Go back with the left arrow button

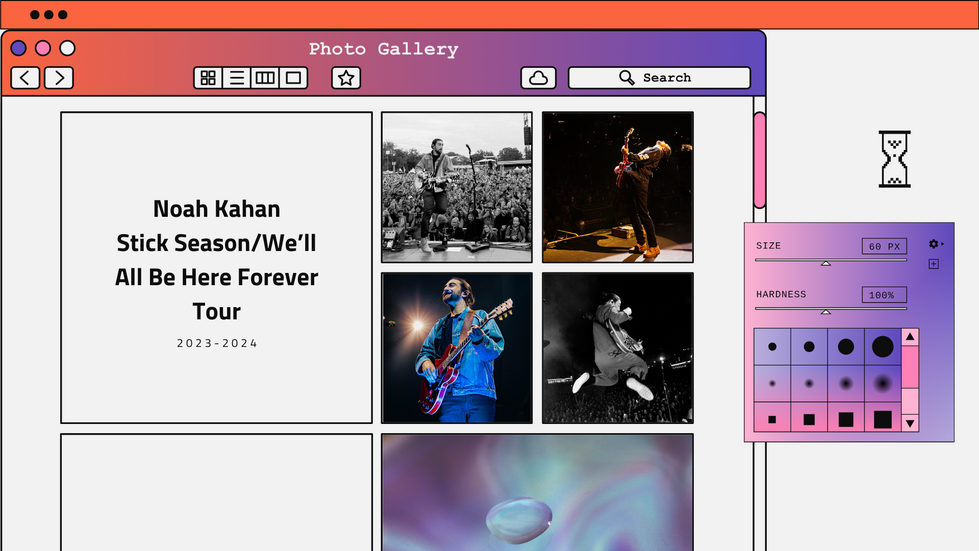click(26, 78)
